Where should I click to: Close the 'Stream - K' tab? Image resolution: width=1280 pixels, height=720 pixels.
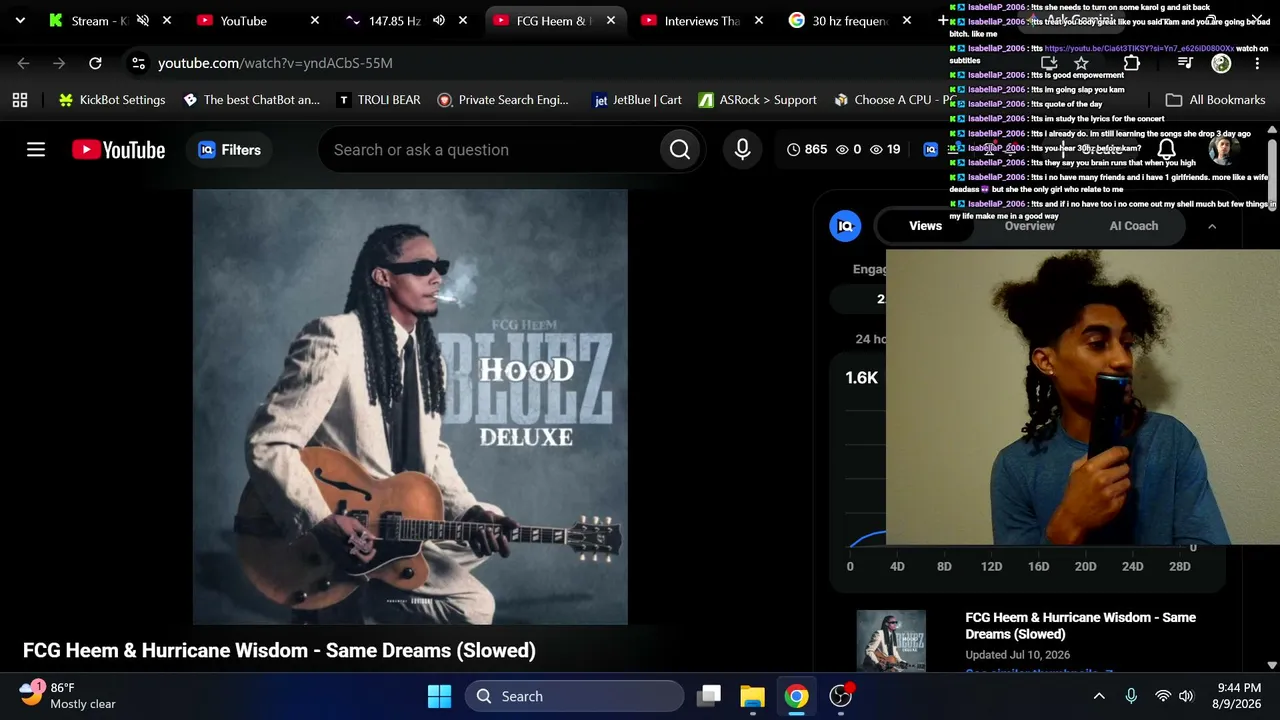click(x=167, y=21)
